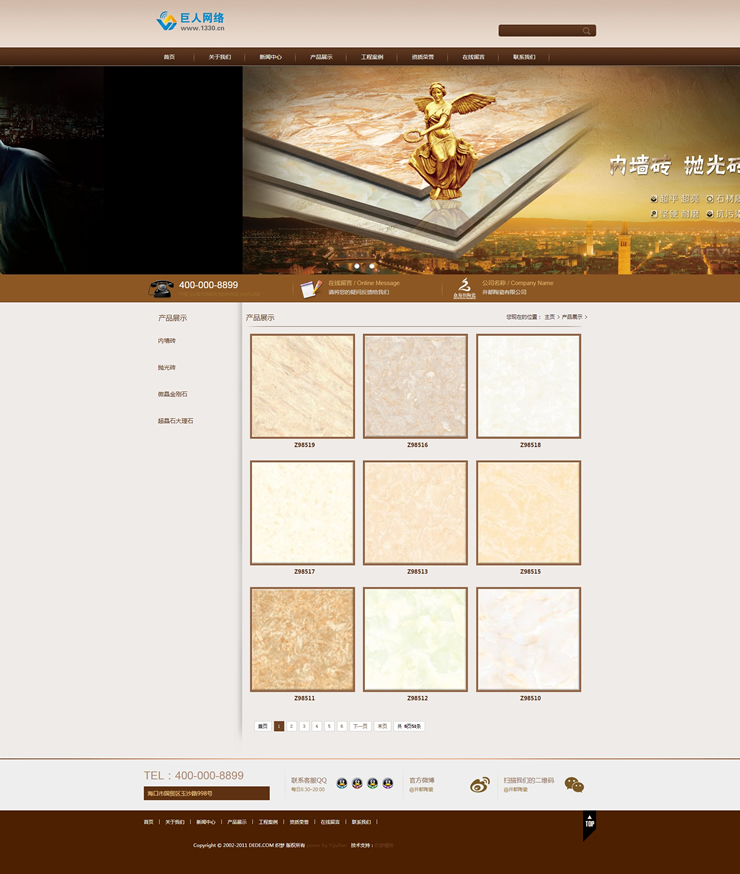Go to pagination page 4
This screenshot has width=740, height=874.
pyautogui.click(x=317, y=726)
